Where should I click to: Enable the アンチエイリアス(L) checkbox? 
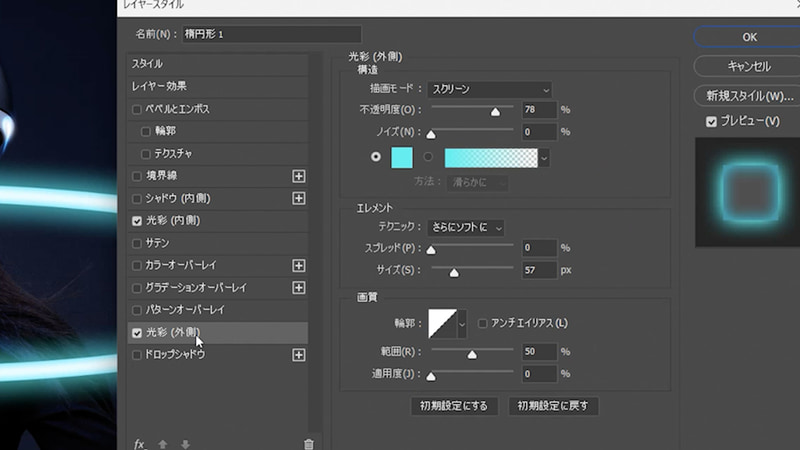coord(482,323)
